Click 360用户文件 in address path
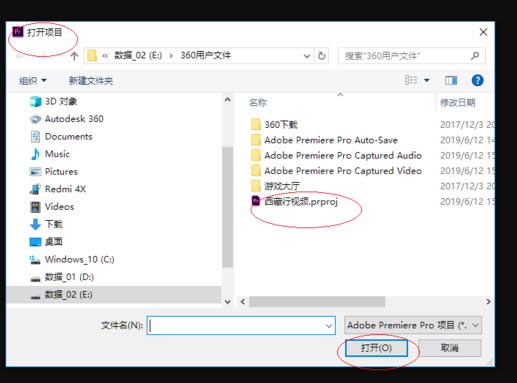 [x=206, y=55]
